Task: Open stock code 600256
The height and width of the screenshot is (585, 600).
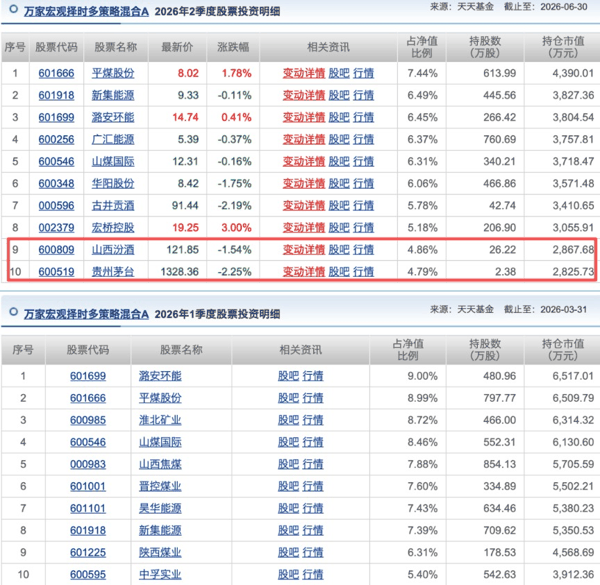Action: point(56,140)
